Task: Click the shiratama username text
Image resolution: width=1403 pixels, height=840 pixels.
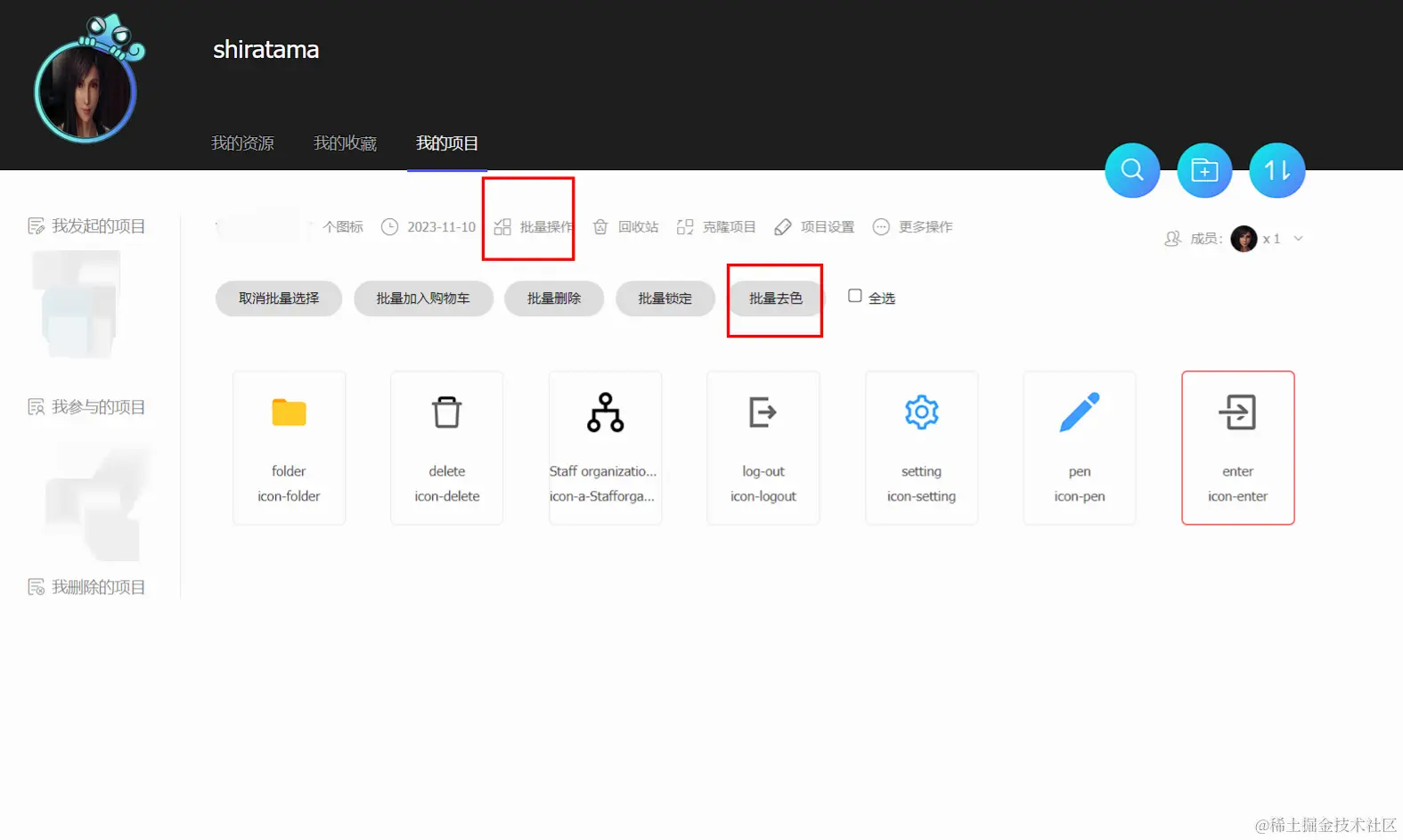Action: 265,50
